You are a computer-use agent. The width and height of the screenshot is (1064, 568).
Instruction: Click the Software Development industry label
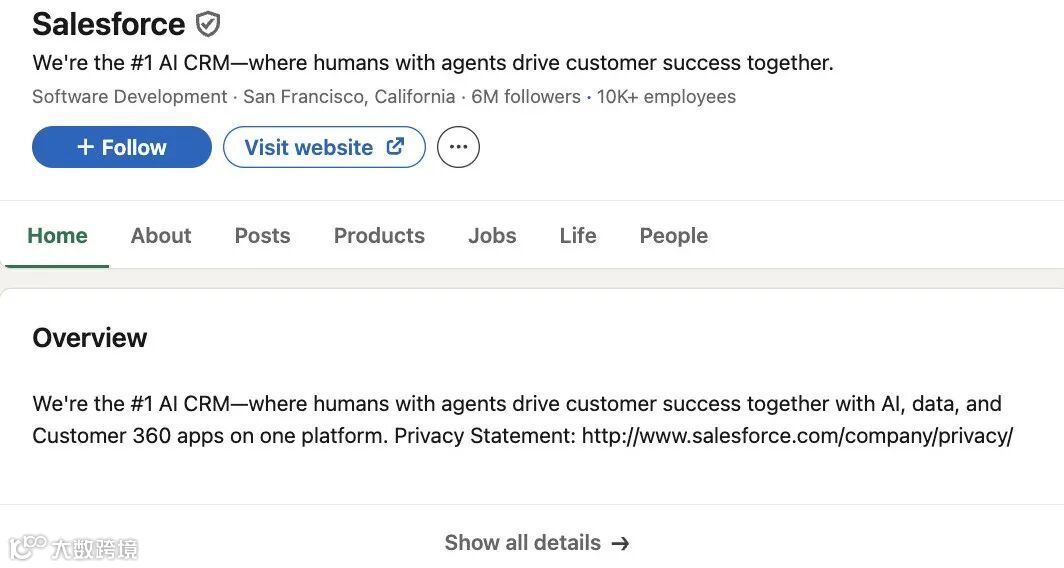click(x=130, y=97)
